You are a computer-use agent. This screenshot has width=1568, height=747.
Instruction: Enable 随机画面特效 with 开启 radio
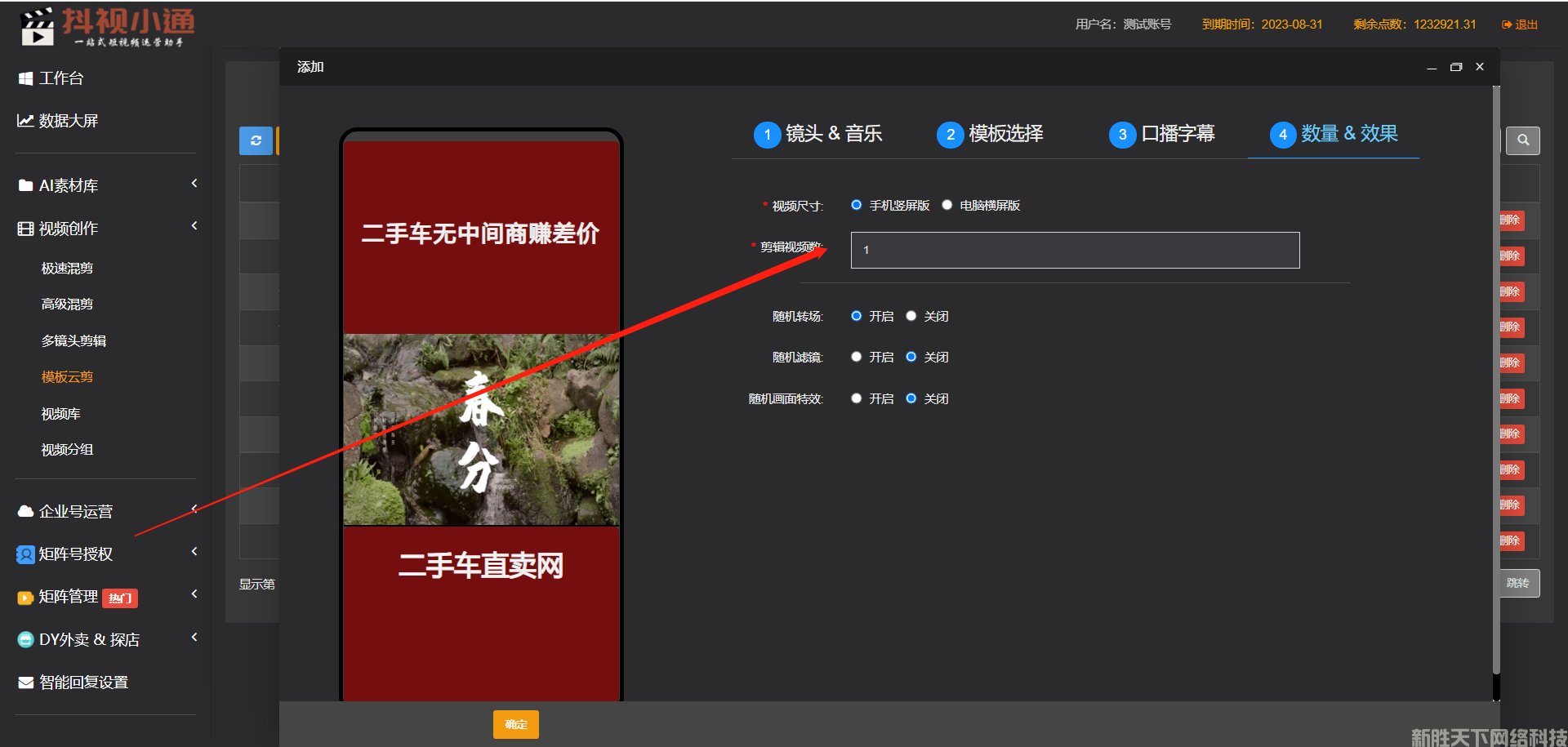click(856, 398)
